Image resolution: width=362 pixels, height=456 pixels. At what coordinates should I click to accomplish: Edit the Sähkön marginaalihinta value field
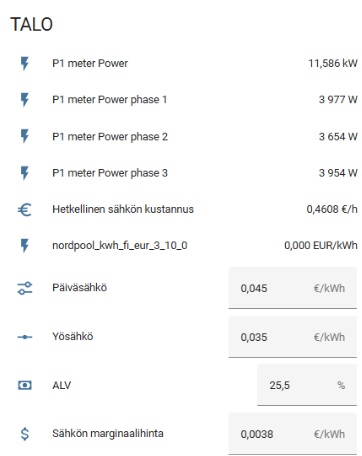click(x=292, y=434)
